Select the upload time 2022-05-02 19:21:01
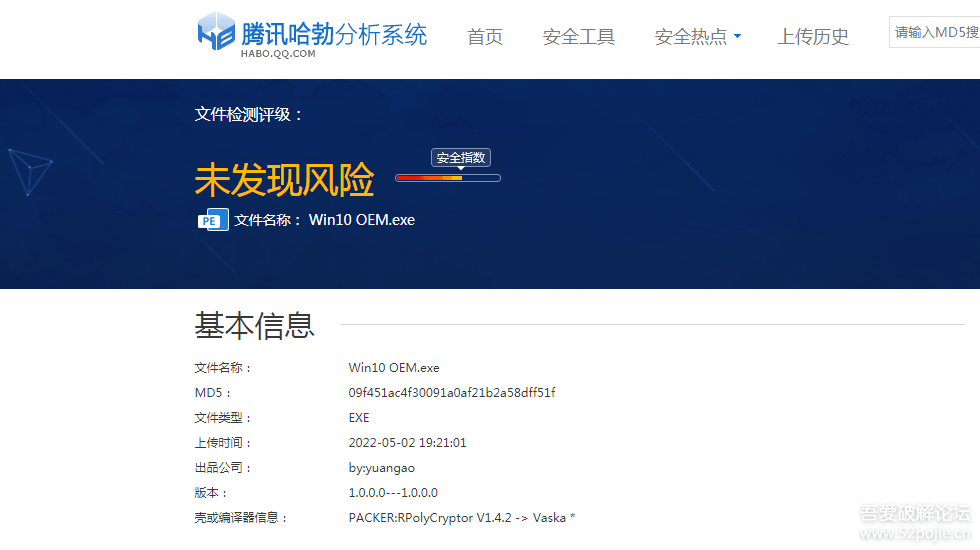Screen dimensions: 980x550 (x=408, y=442)
